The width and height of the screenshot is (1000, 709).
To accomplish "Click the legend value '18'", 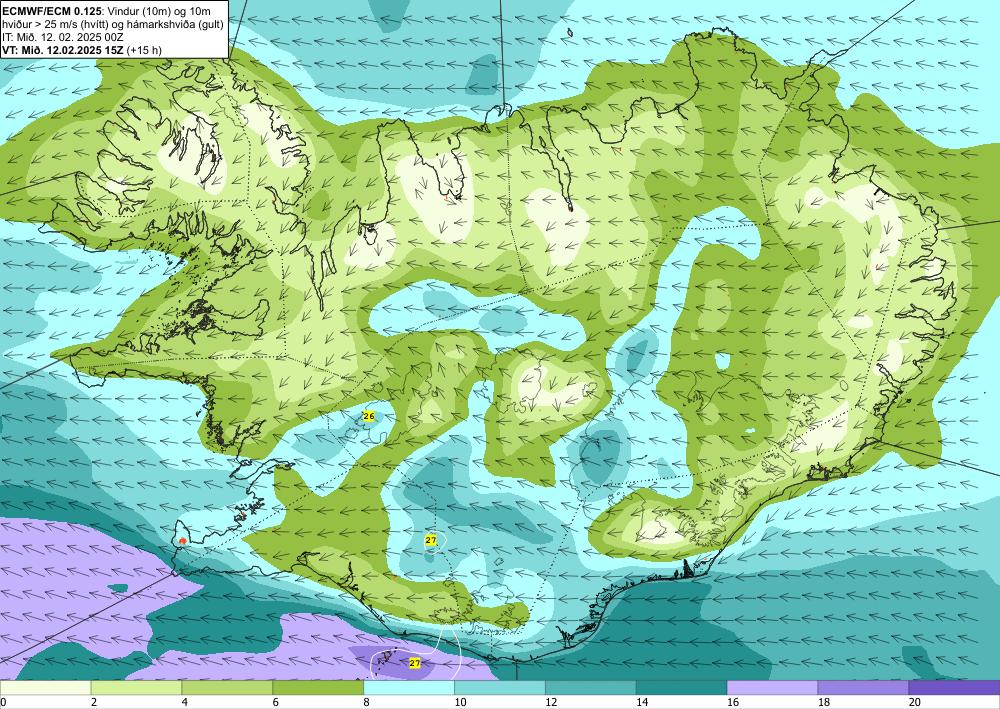I will coord(824,703).
